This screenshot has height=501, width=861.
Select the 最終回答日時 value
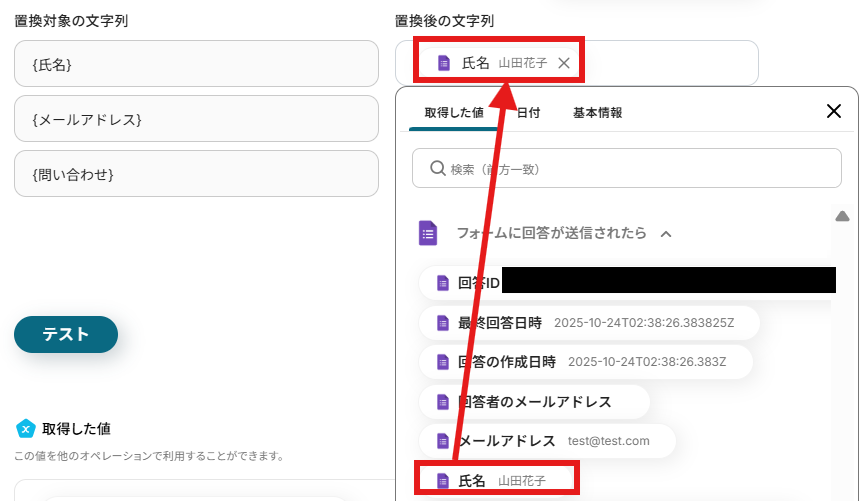pyautogui.click(x=589, y=323)
